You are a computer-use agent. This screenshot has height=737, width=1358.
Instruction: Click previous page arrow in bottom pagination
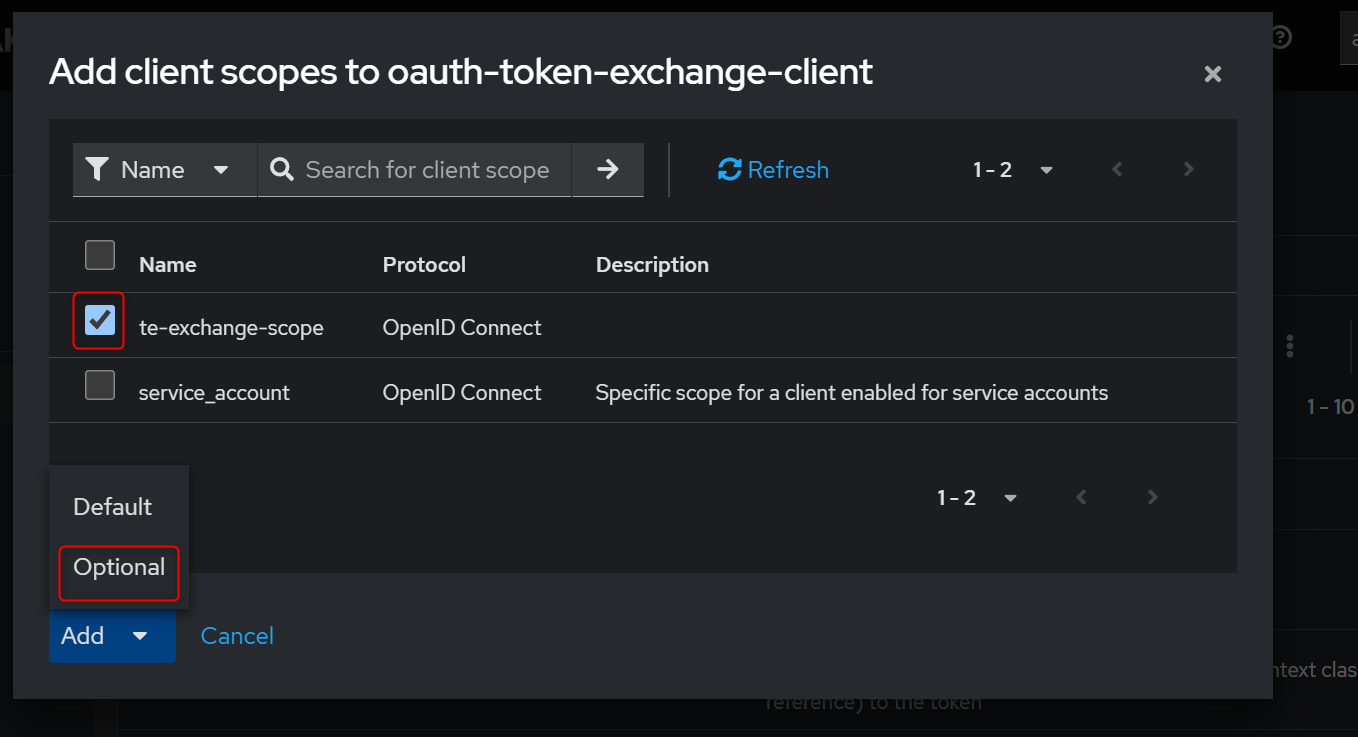pyautogui.click(x=1081, y=497)
